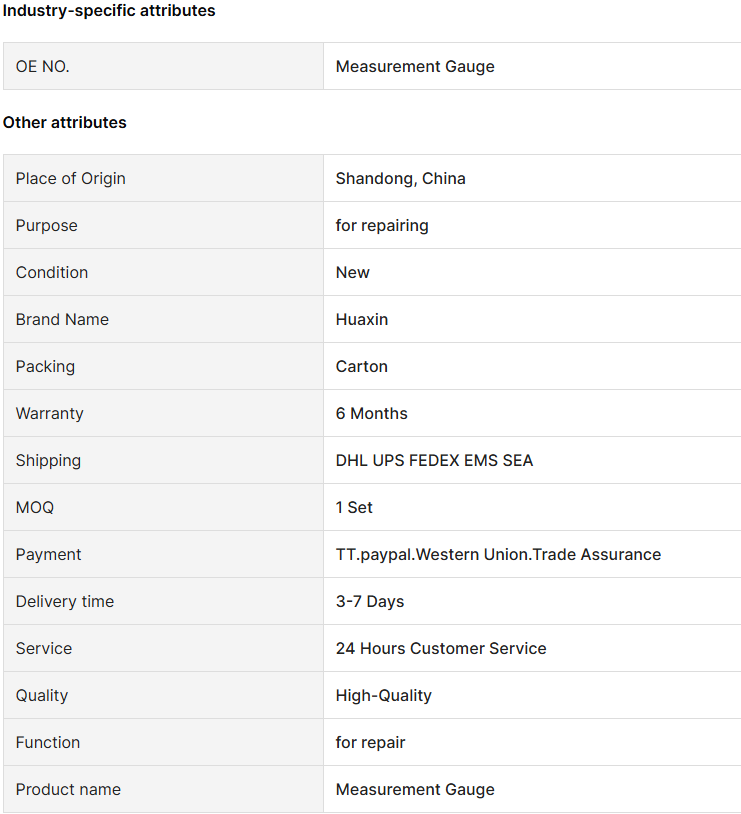Image resolution: width=741 pixels, height=814 pixels.
Task: Click the Shandong, China value
Action: [400, 179]
